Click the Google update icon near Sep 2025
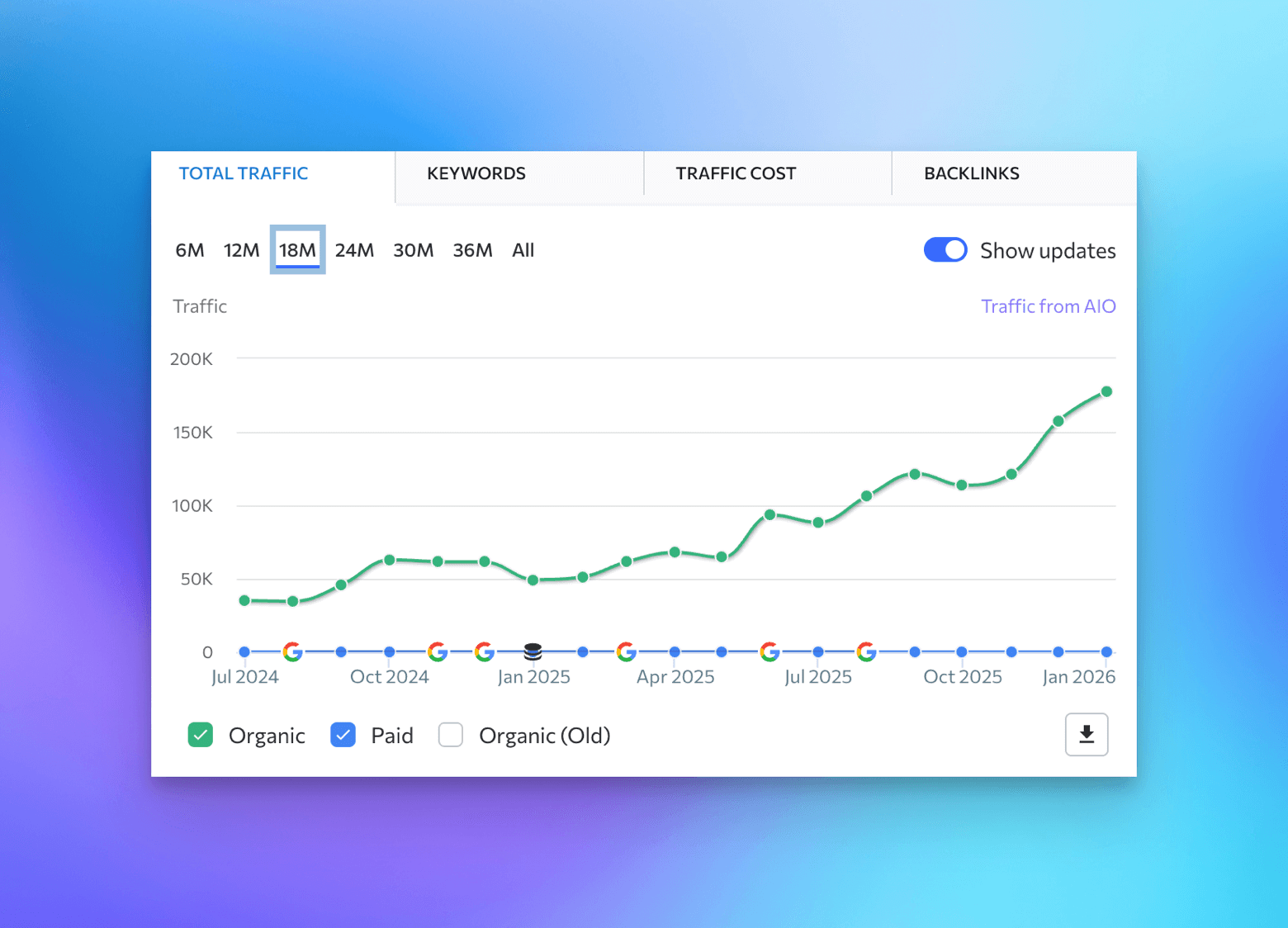The image size is (1288, 928). [866, 651]
